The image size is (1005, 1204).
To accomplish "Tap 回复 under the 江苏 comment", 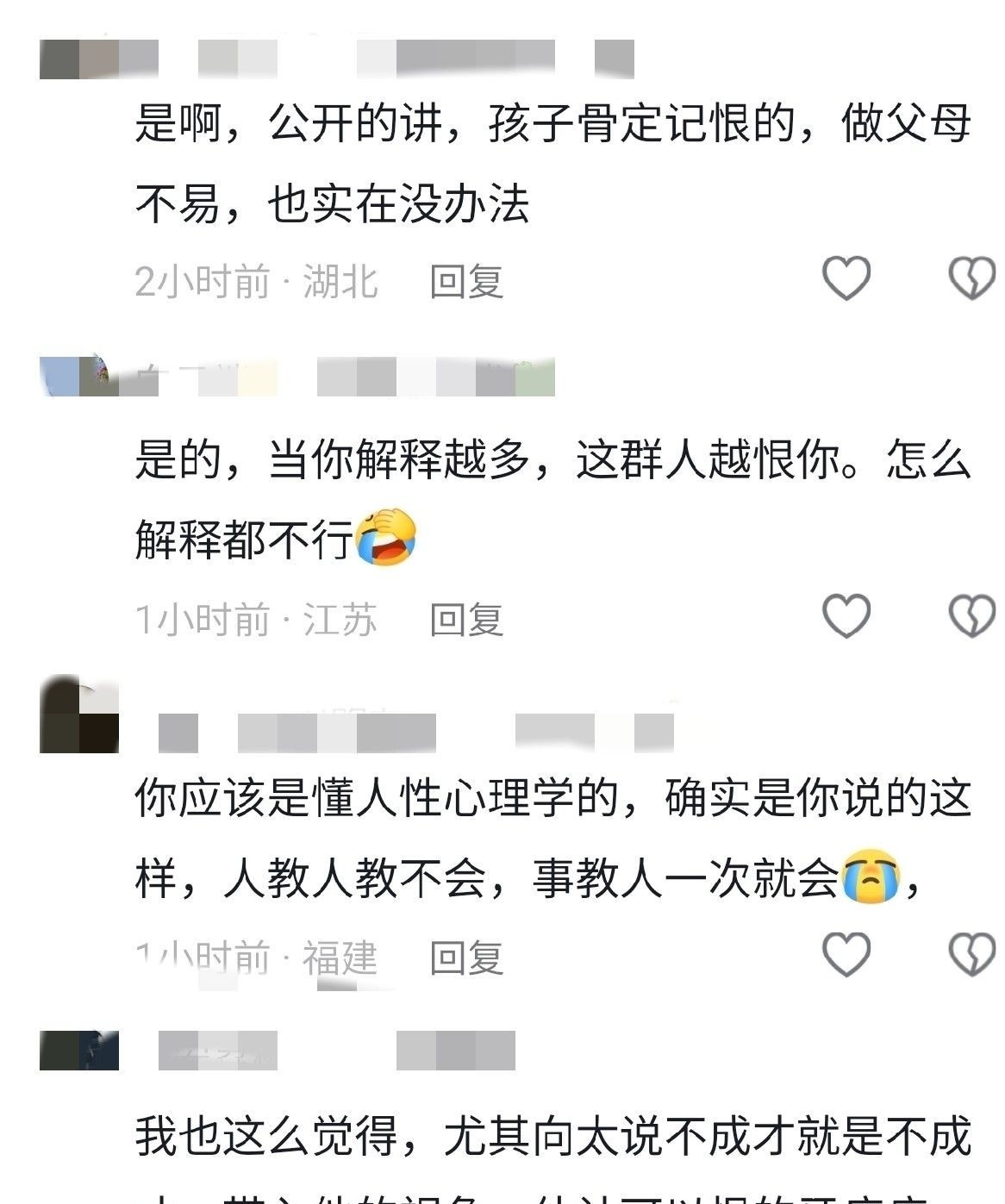I will click(x=466, y=620).
